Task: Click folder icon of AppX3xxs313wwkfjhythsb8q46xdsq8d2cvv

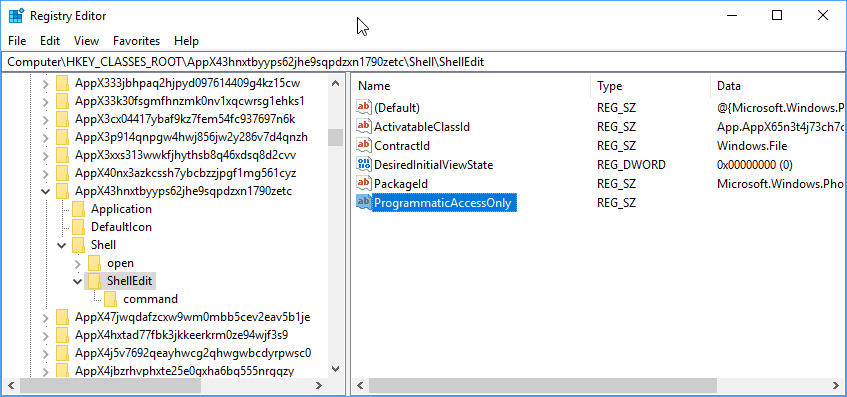Action: coord(63,155)
